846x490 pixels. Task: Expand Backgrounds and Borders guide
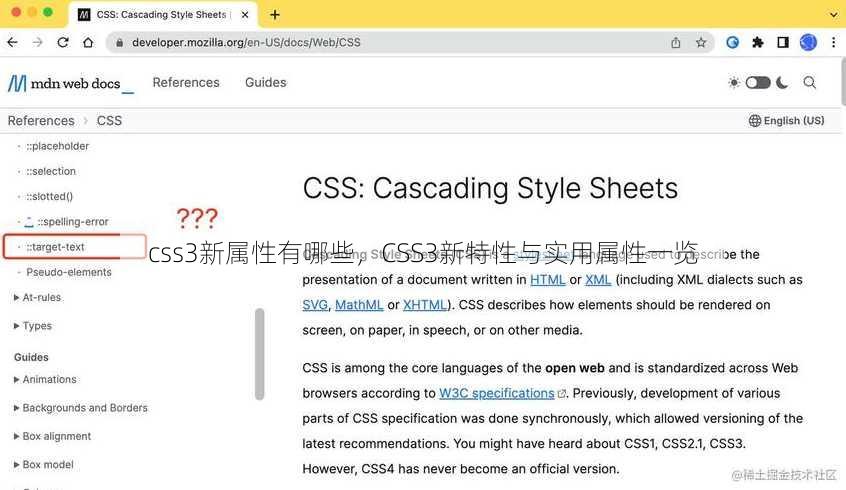(x=80, y=408)
